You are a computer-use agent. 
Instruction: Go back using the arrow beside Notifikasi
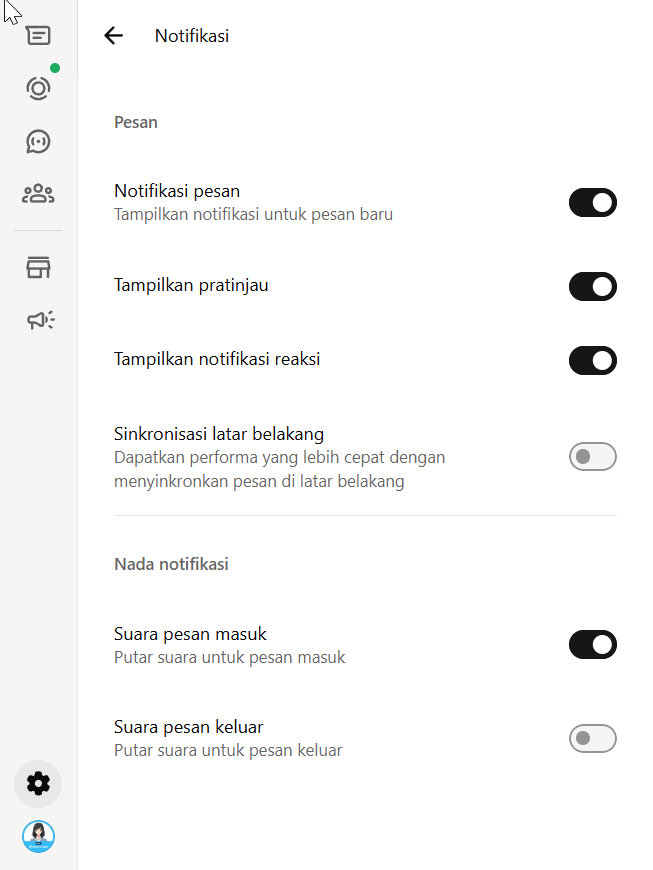[x=113, y=36]
